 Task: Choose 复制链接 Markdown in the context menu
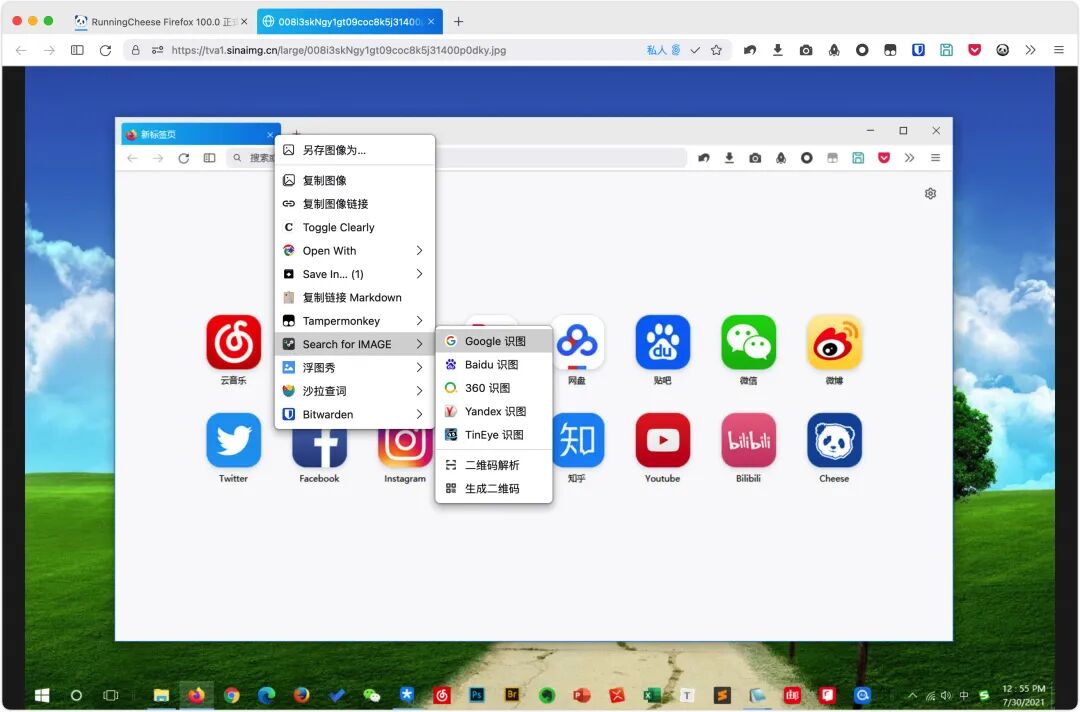(355, 297)
